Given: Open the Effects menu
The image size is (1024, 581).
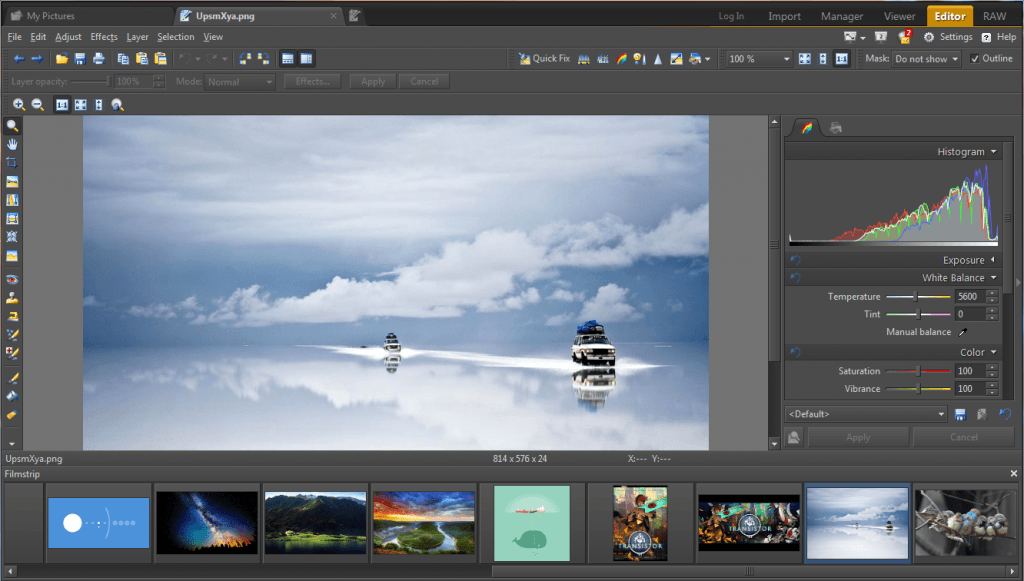Looking at the screenshot, I should (x=104, y=37).
